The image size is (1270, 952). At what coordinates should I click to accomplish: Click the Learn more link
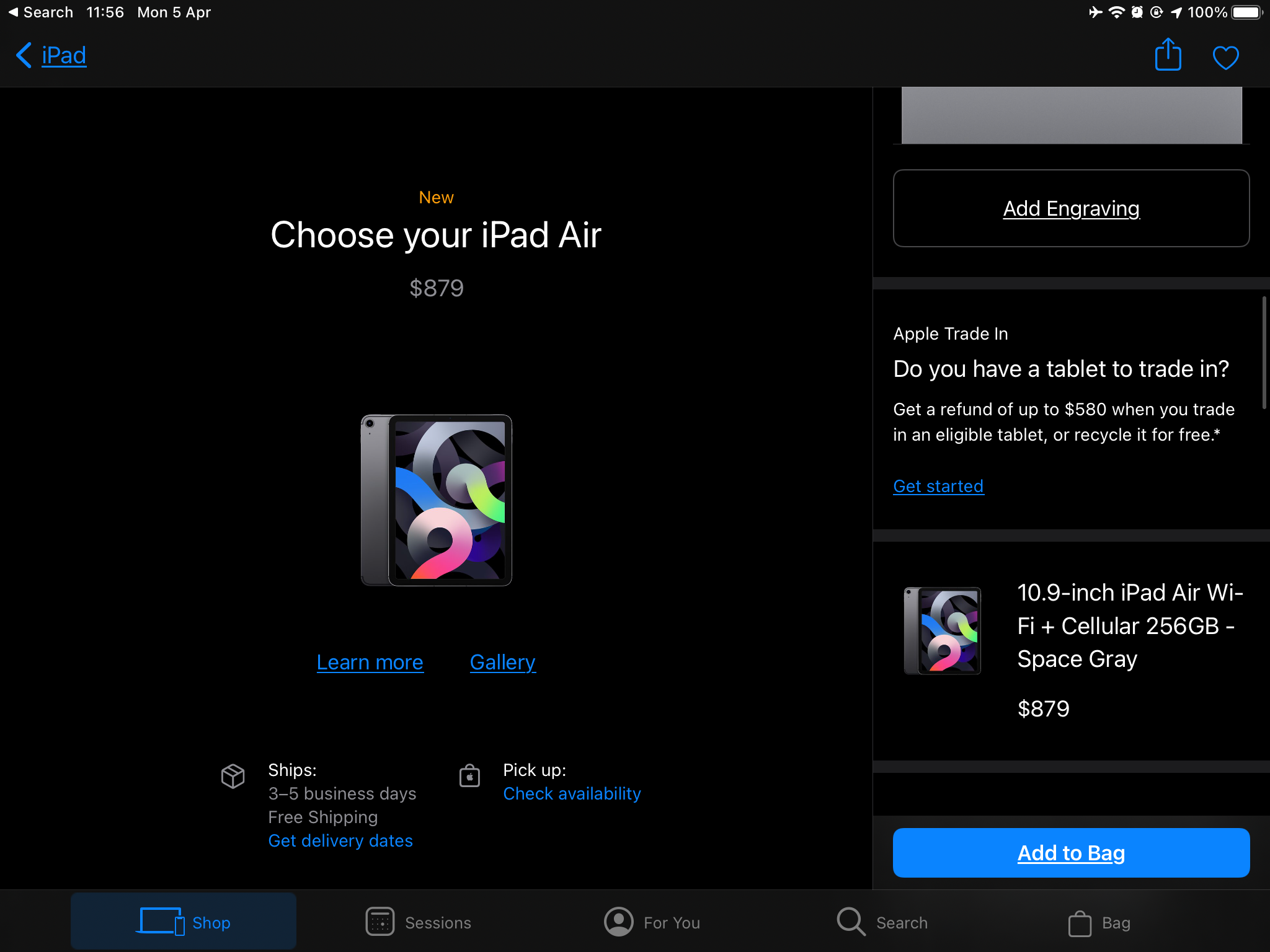click(370, 662)
